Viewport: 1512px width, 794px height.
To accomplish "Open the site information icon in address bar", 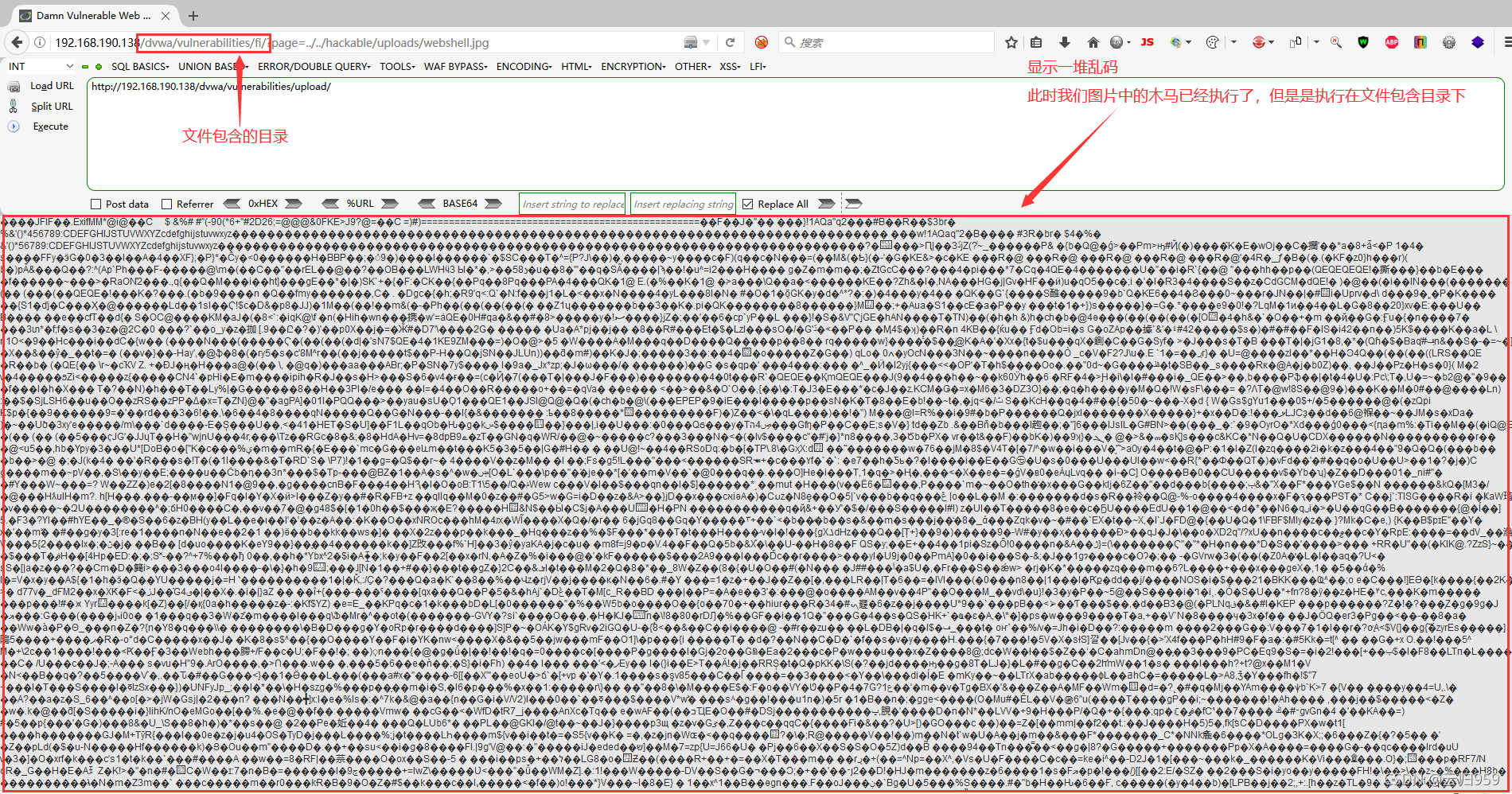I will [40, 42].
